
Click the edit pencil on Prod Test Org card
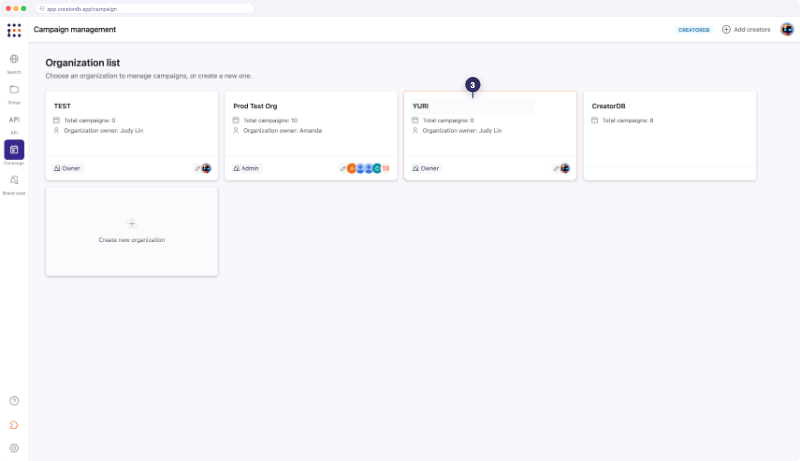tap(343, 168)
